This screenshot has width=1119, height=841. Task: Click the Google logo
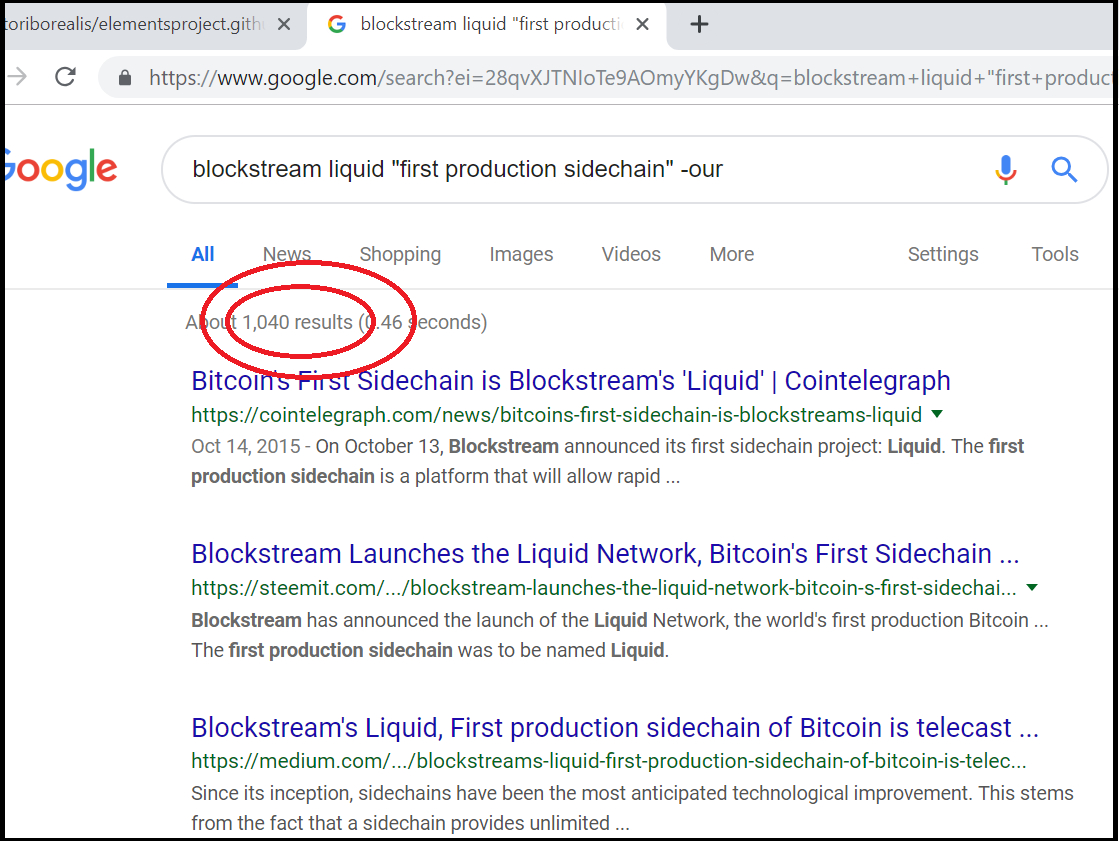(60, 169)
